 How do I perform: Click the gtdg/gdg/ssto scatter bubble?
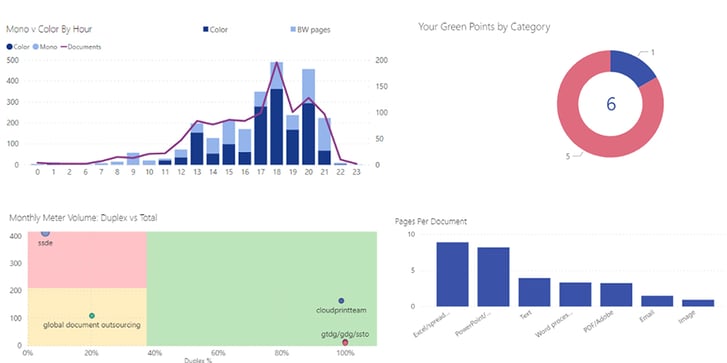(x=345, y=343)
